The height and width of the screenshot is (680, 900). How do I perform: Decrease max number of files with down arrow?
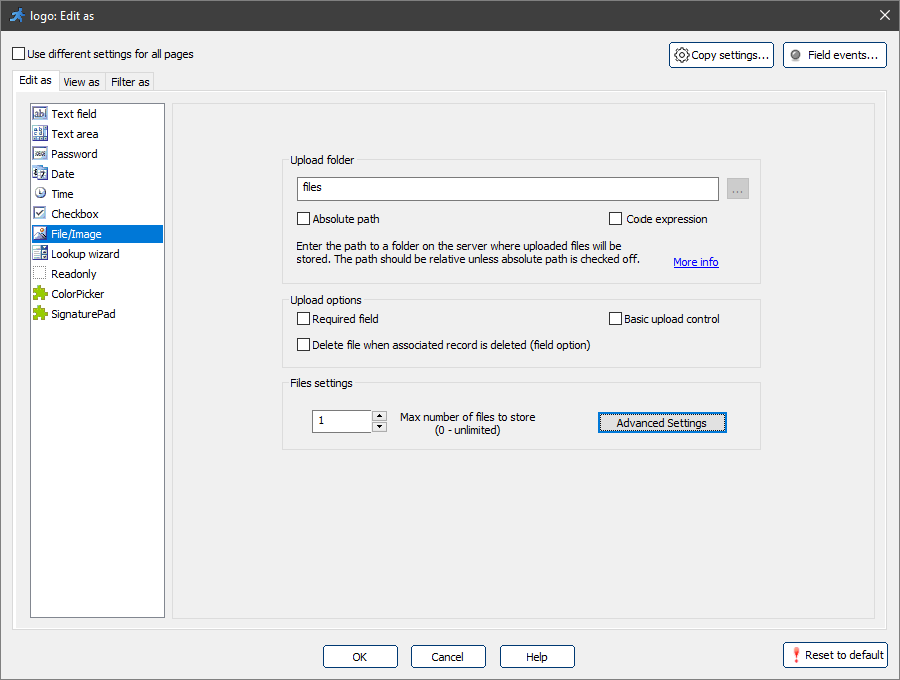click(379, 427)
